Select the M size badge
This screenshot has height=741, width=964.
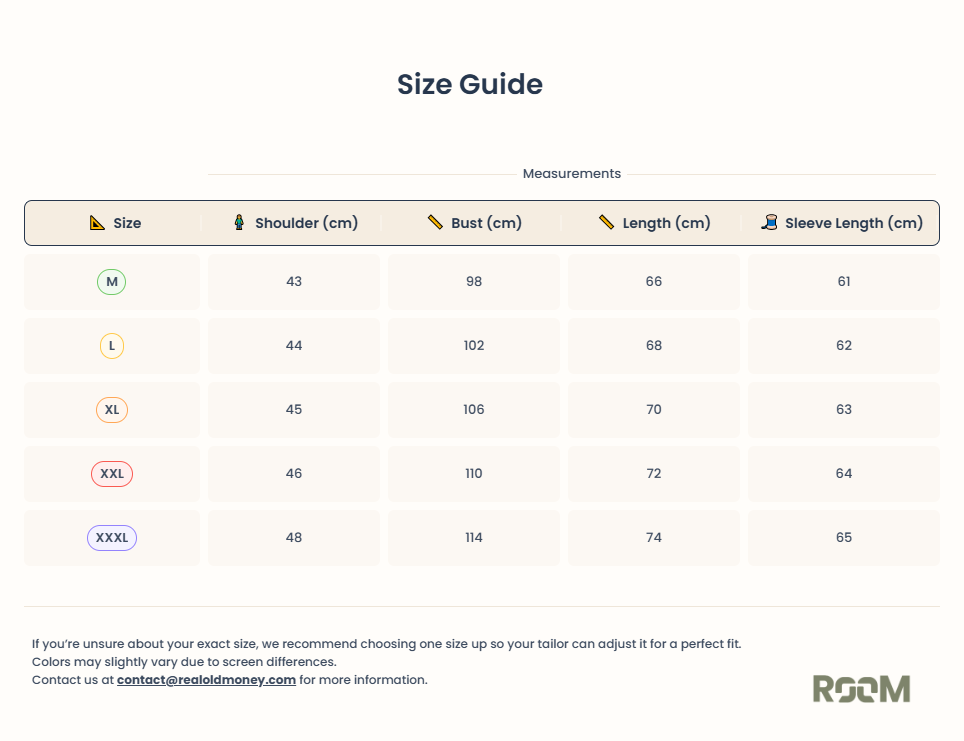tap(112, 282)
